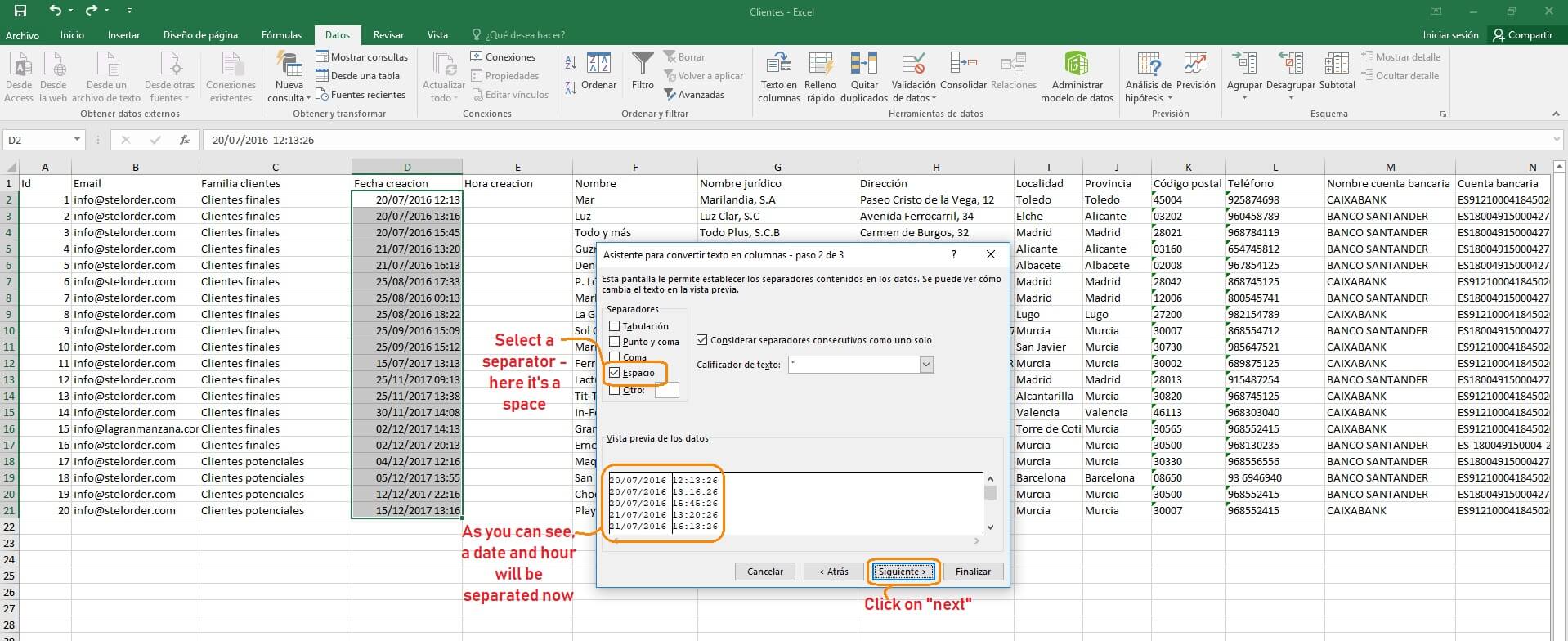This screenshot has height=641, width=1568.
Task: Open the Filtro tool
Action: click(x=643, y=65)
